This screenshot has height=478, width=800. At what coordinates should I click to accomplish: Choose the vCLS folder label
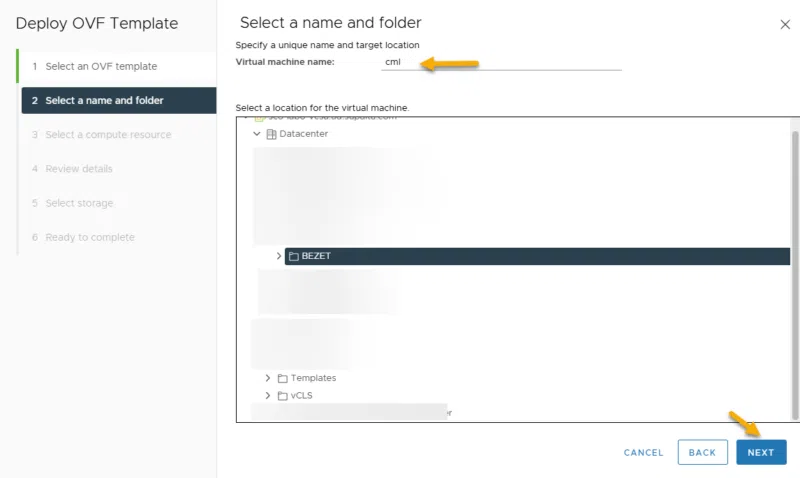302,395
